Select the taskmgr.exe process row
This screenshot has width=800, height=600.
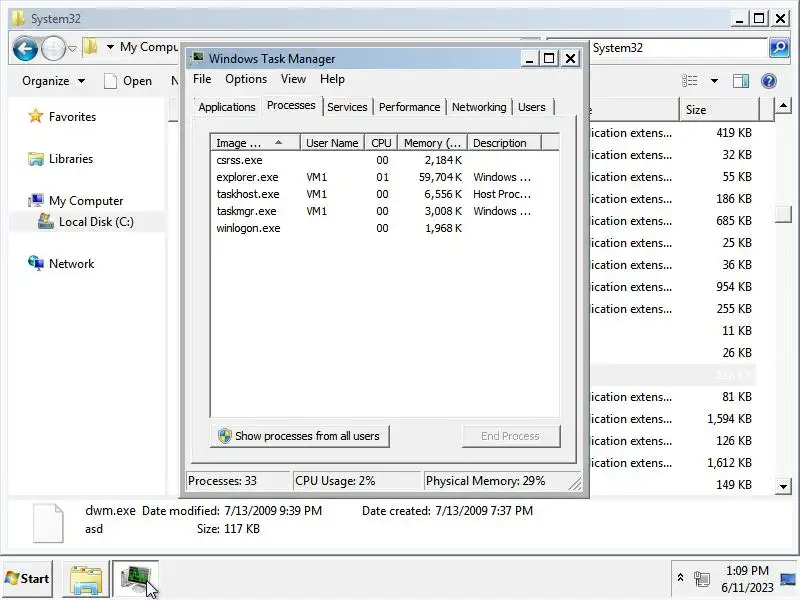tap(384, 211)
